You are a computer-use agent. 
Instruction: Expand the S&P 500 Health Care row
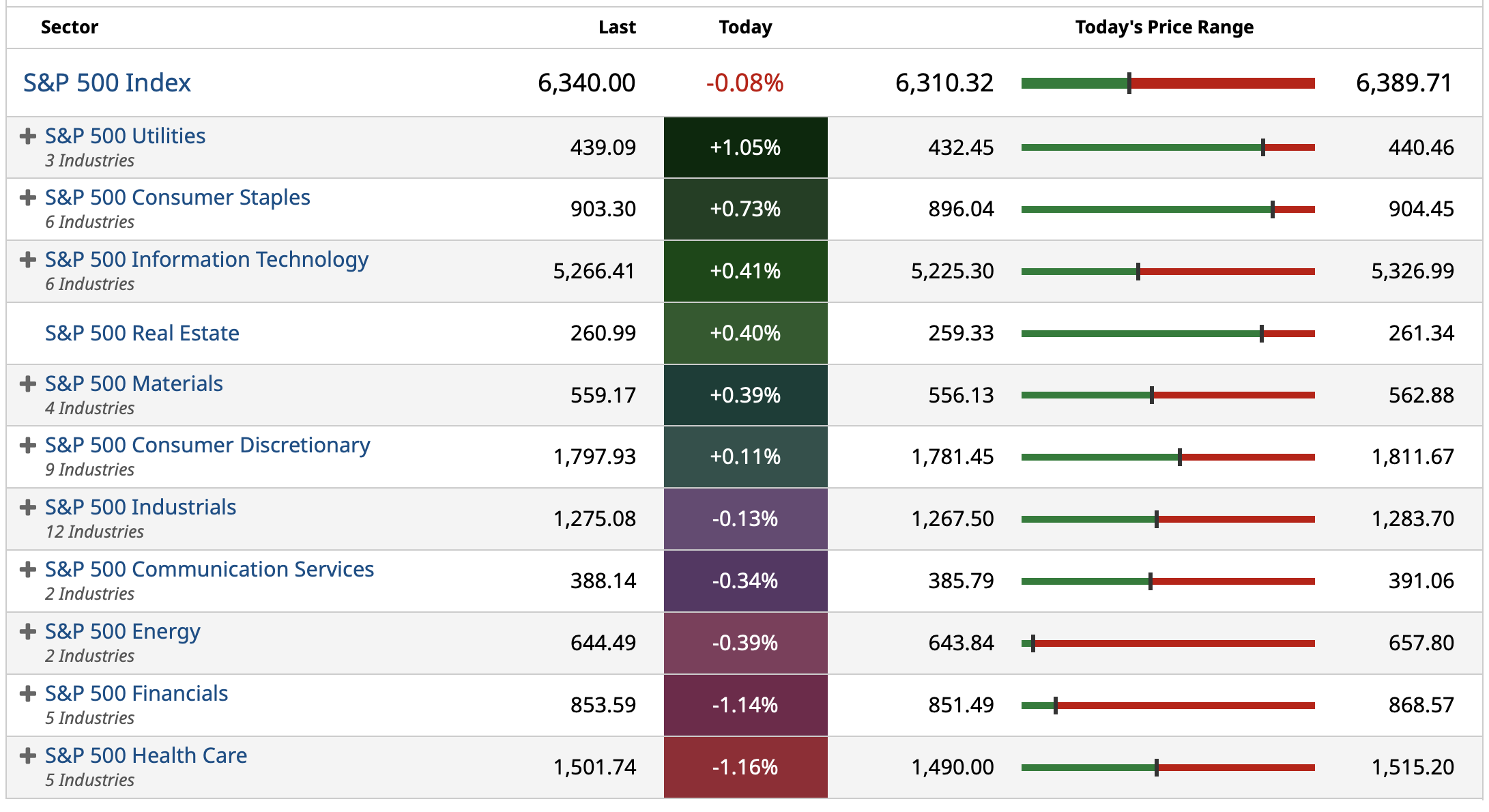pyautogui.click(x=28, y=756)
